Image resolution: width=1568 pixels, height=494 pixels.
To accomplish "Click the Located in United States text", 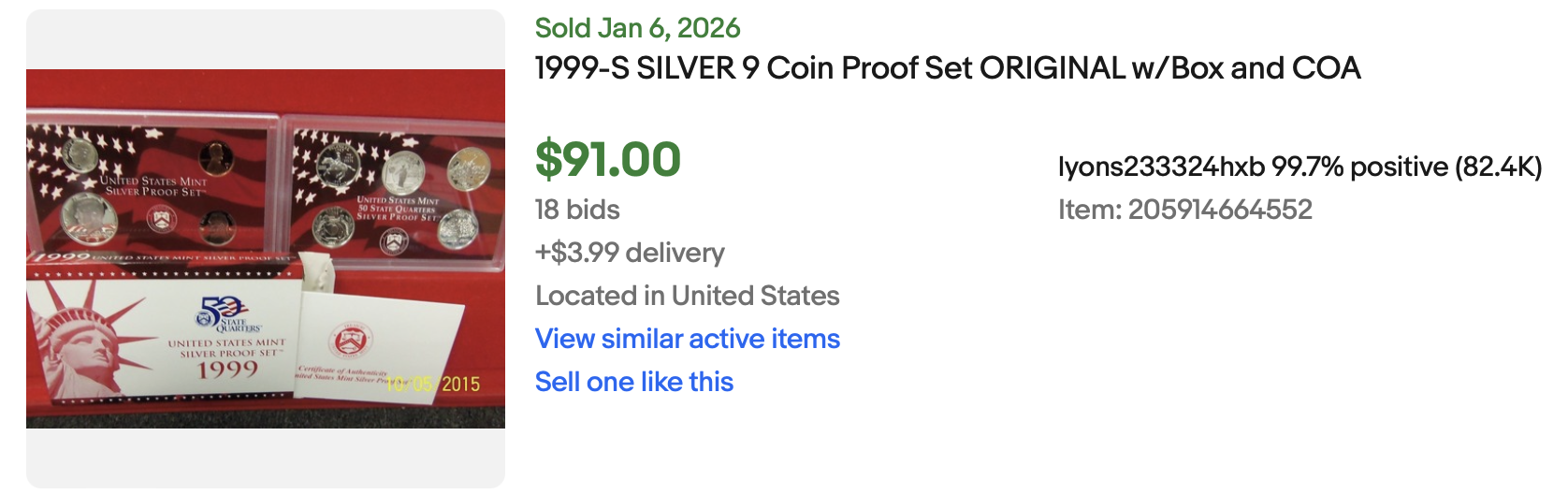I will [687, 296].
